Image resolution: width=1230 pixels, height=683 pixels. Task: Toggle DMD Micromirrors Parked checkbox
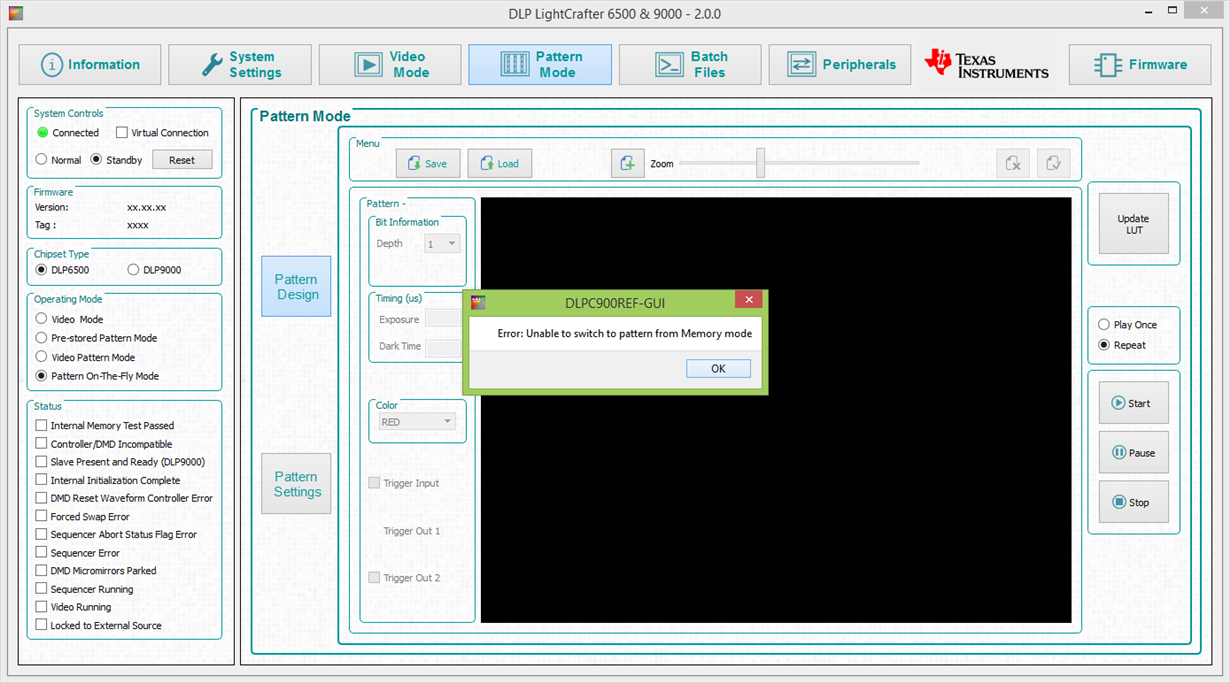(42, 571)
